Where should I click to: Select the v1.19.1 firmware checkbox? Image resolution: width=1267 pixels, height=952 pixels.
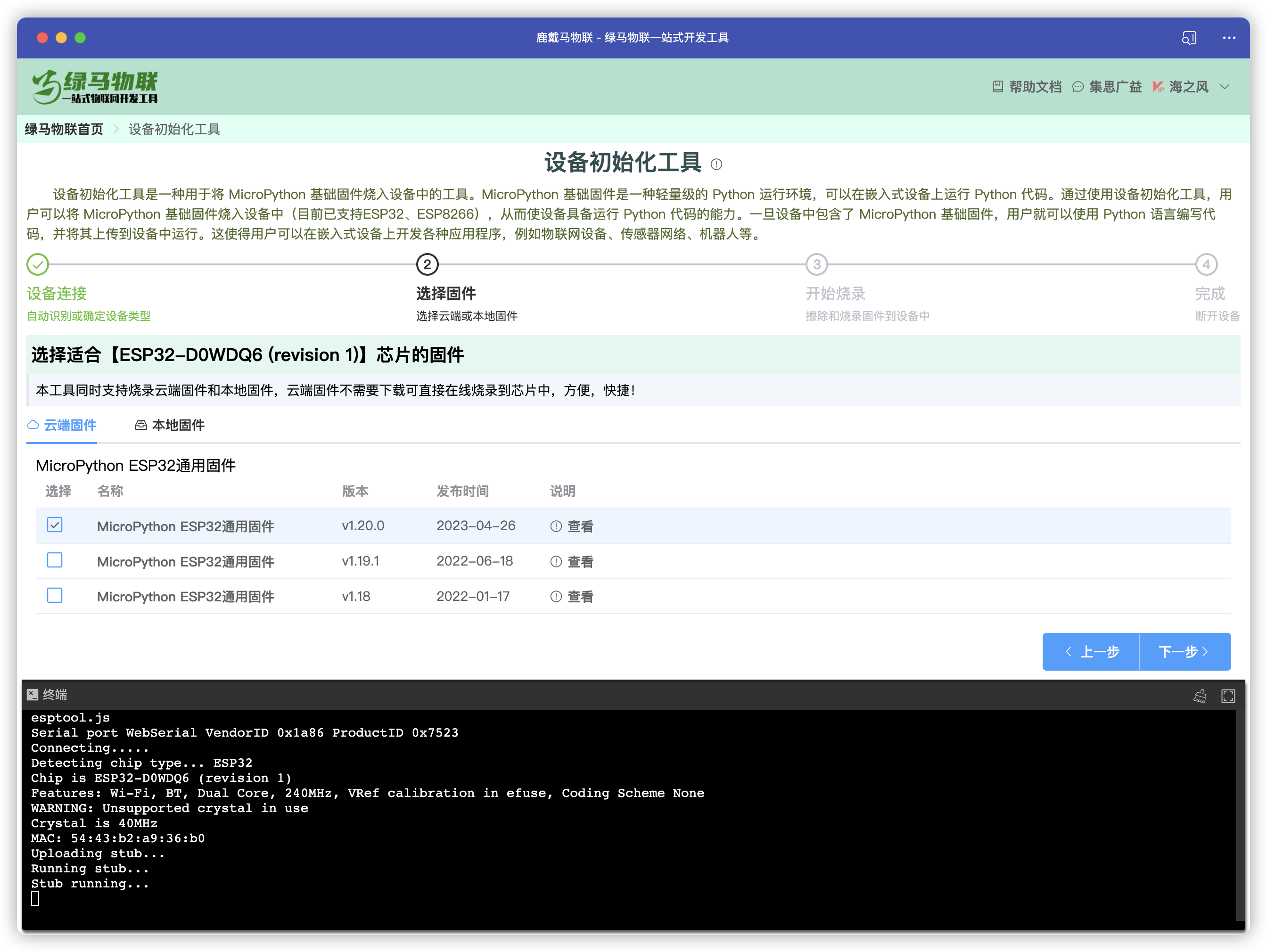55,560
